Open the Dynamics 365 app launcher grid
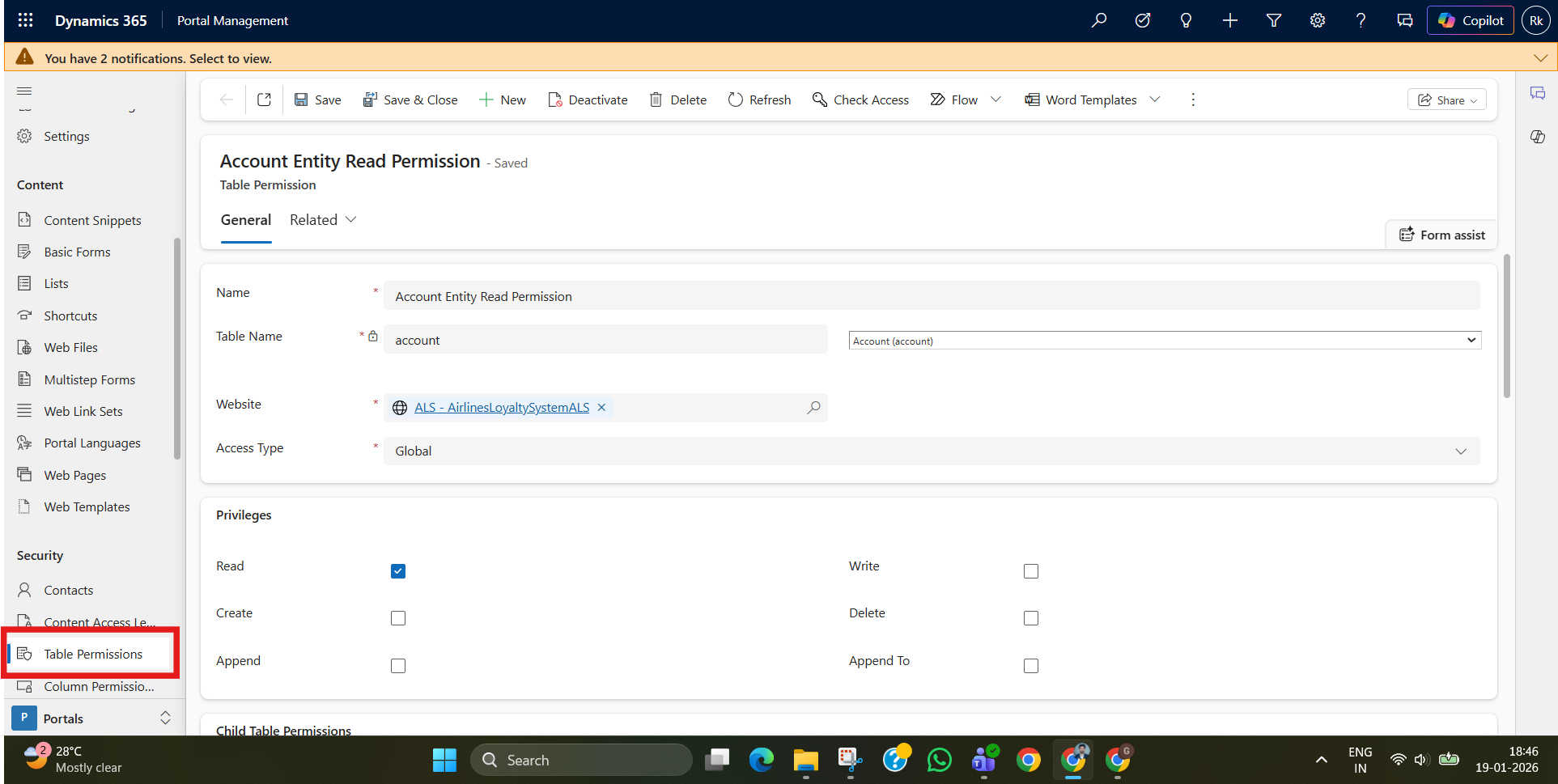This screenshot has width=1558, height=784. (25, 20)
